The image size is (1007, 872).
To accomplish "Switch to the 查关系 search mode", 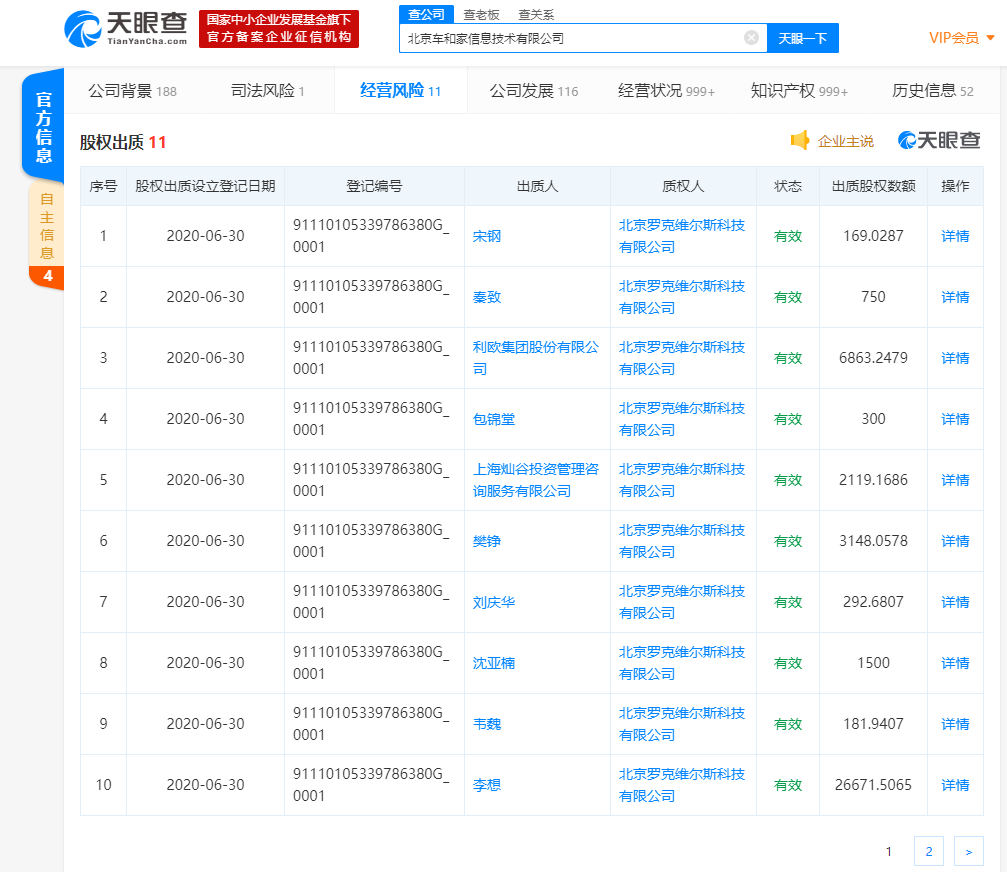I will pos(537,14).
